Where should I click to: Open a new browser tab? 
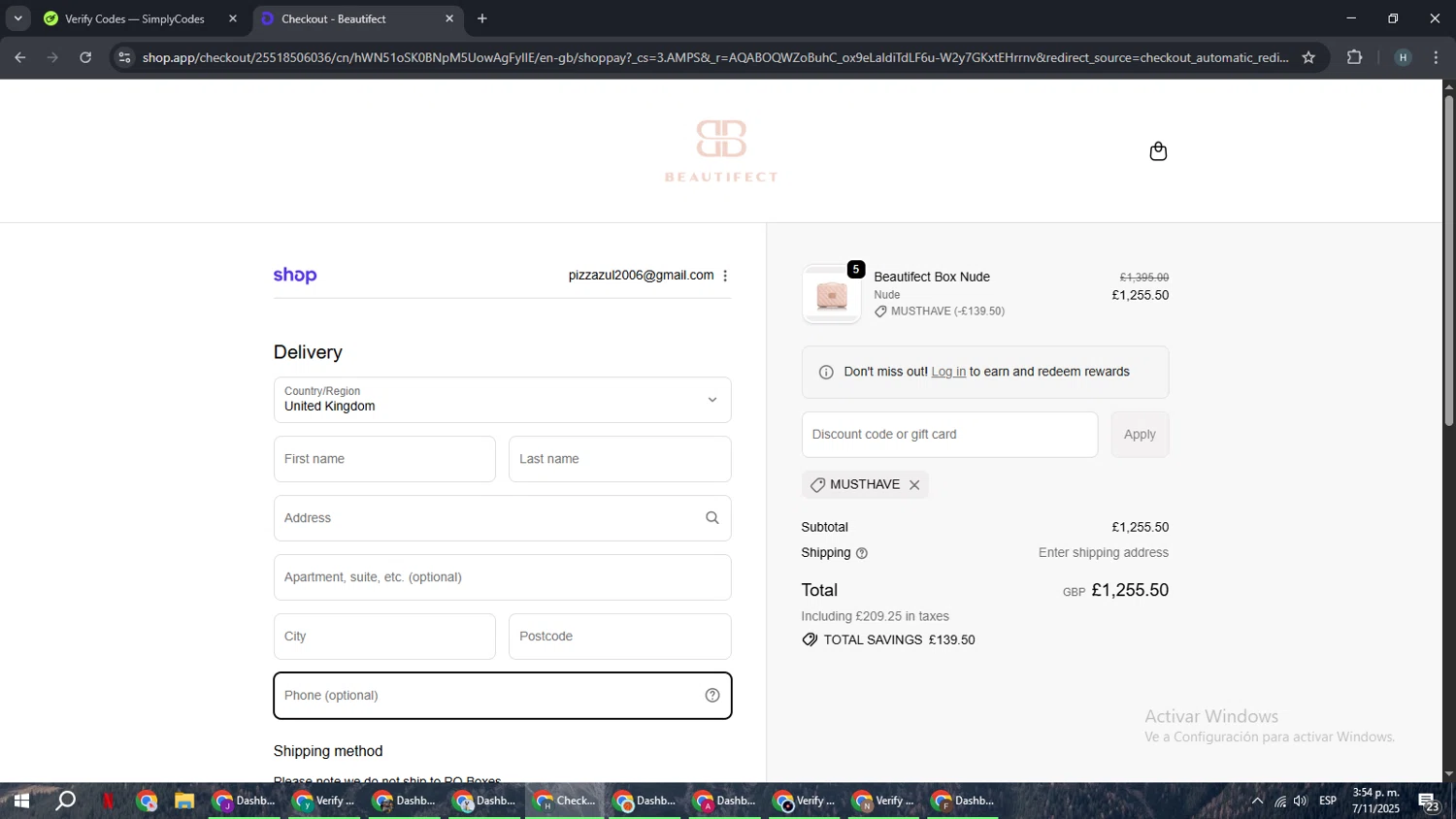click(x=482, y=18)
